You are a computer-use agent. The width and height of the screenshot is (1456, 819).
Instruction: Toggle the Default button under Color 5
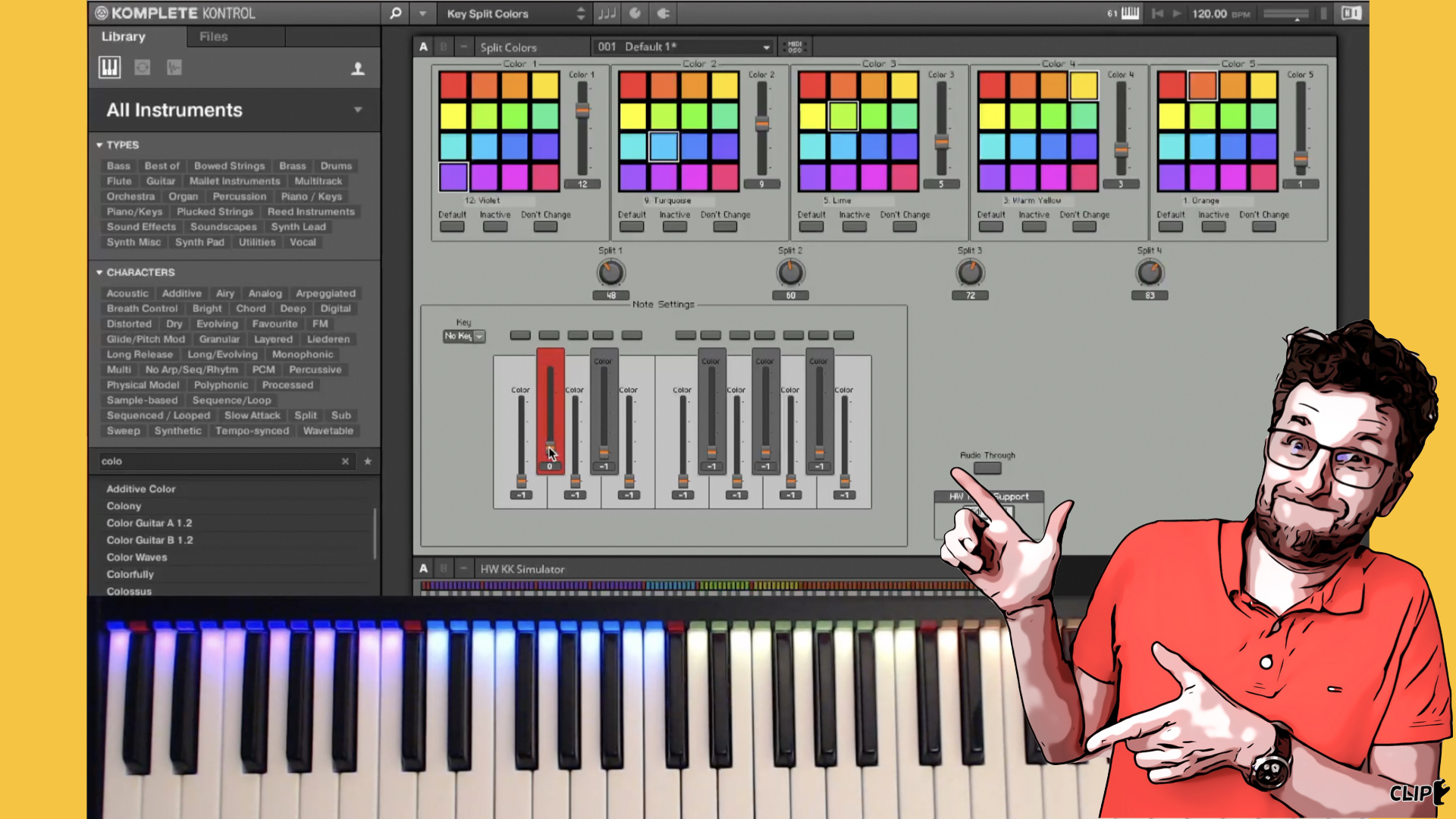click(1171, 227)
